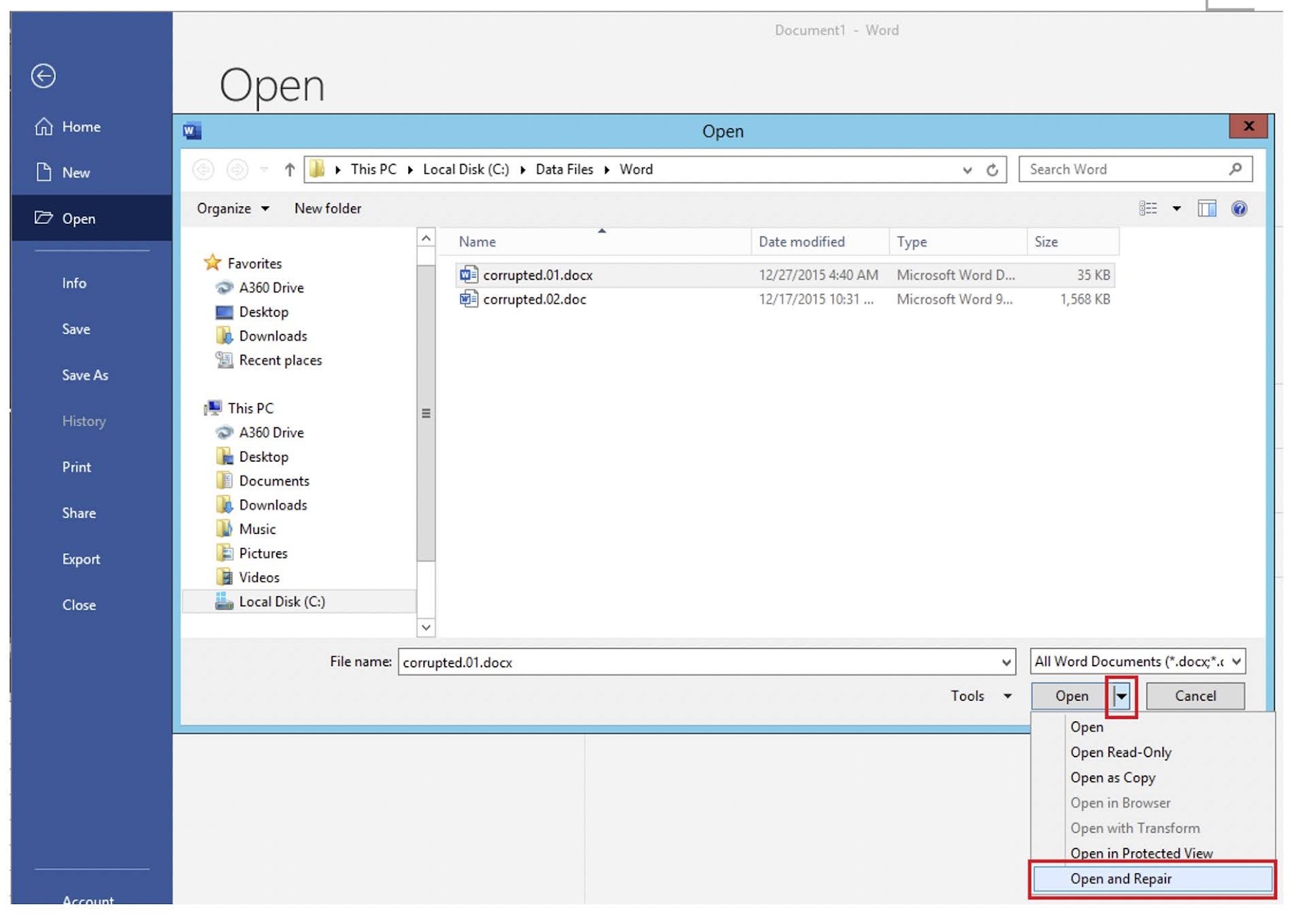The height and width of the screenshot is (924, 1294).
Task: Sort files by Size column
Action: [x=1073, y=242]
